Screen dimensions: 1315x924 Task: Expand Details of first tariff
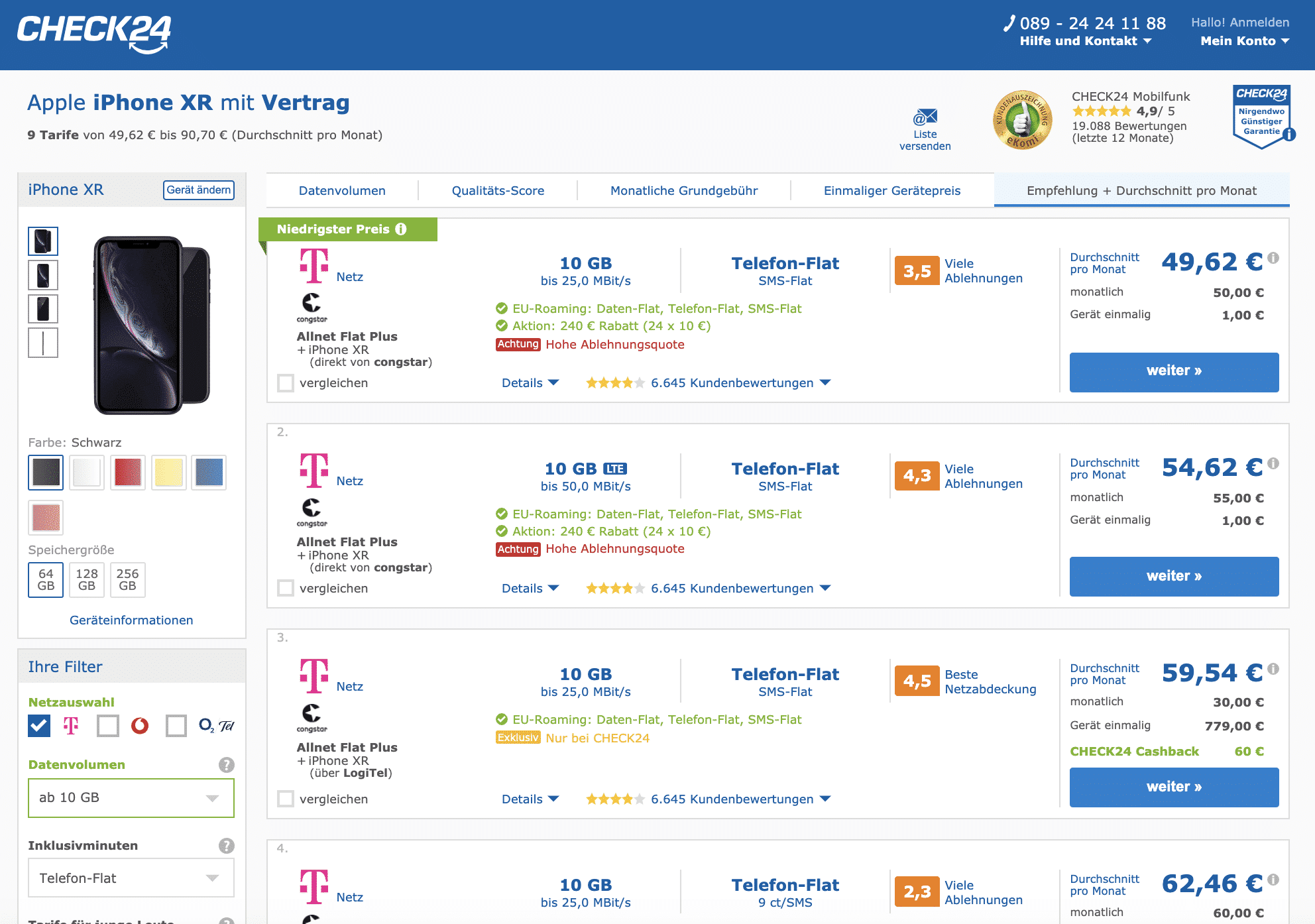click(x=530, y=383)
